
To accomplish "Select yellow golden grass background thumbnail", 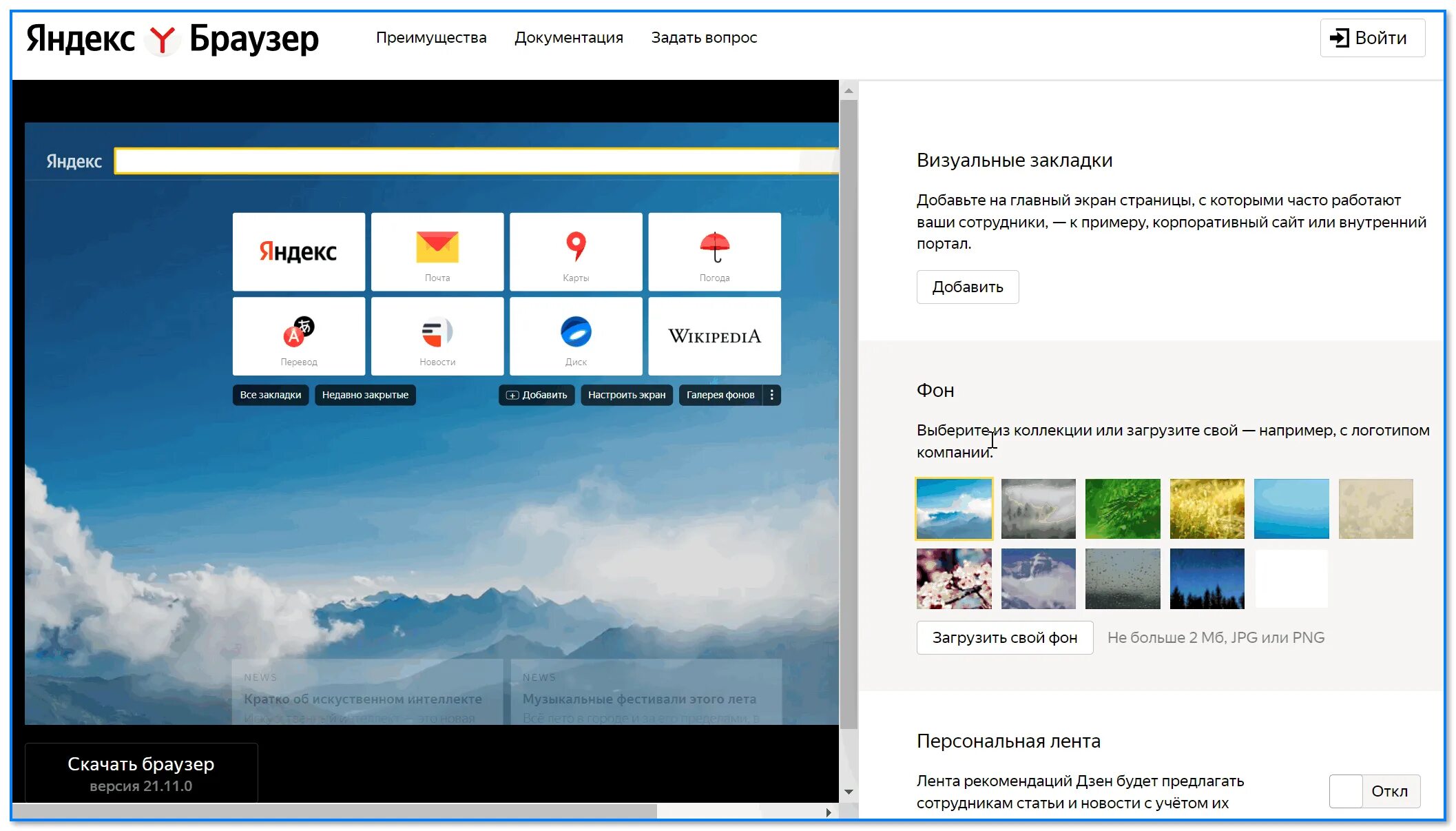I will coord(1207,509).
